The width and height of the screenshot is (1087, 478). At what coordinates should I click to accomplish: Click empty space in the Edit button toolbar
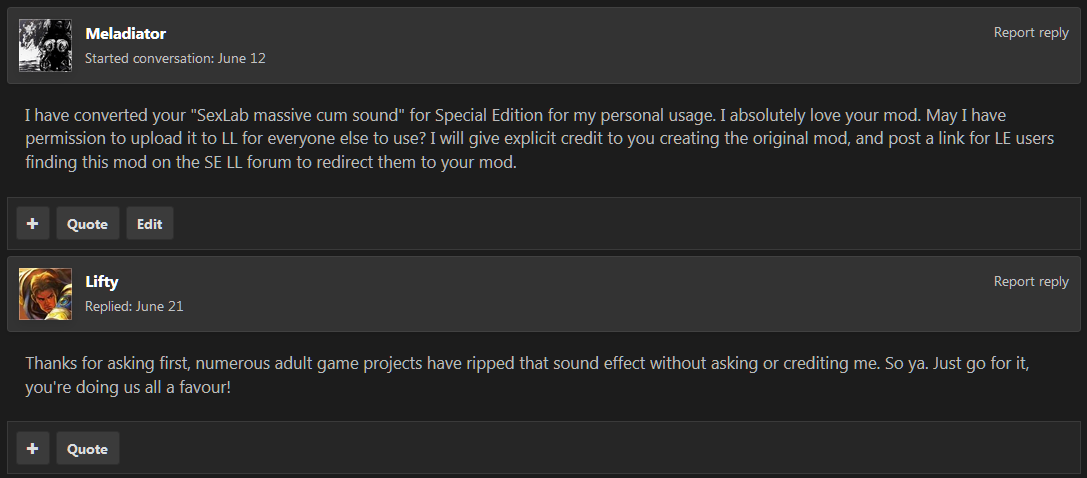point(624,224)
